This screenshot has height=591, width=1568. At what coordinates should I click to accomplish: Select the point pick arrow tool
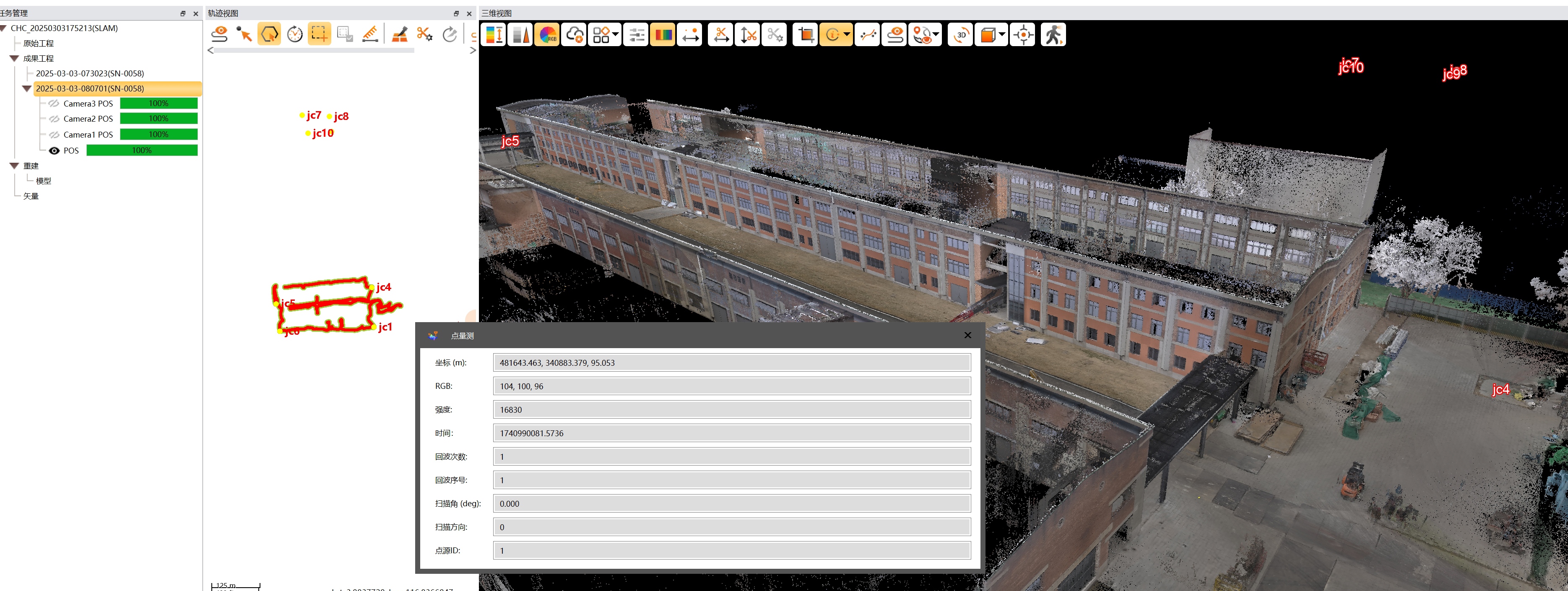pos(244,34)
